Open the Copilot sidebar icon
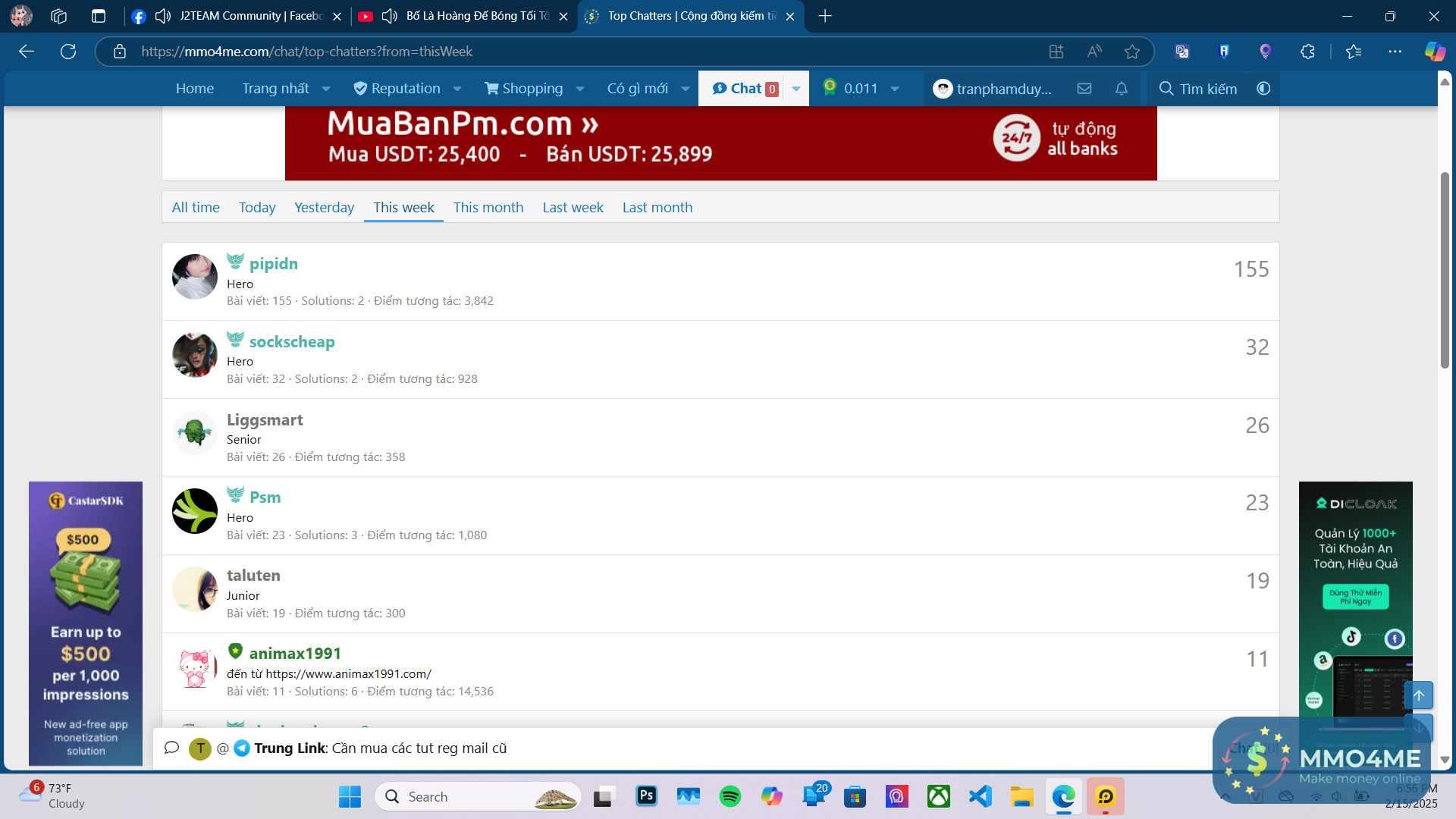This screenshot has height=819, width=1456. tap(1434, 52)
